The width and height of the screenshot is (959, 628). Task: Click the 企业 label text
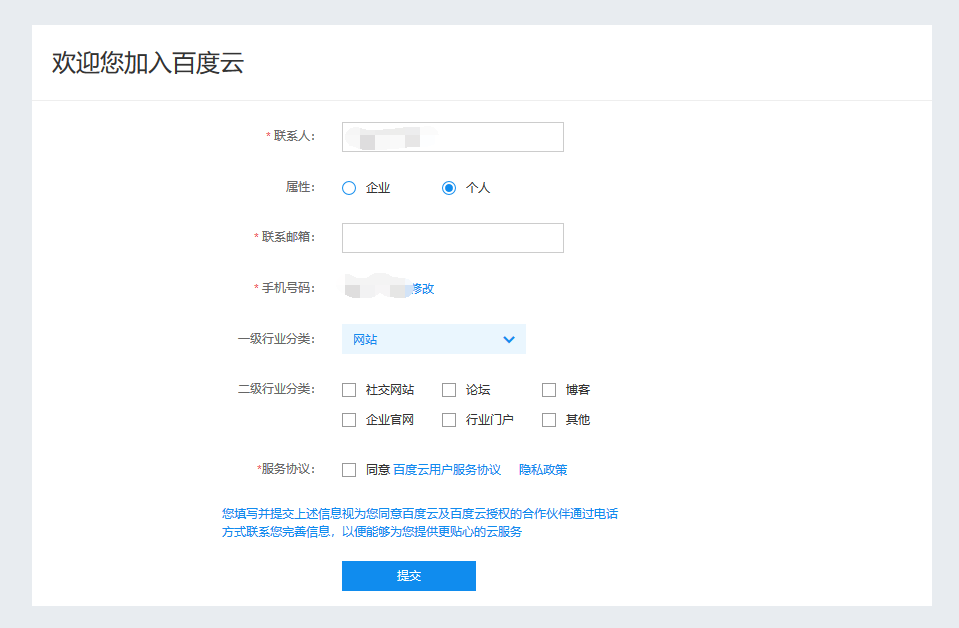(378, 188)
